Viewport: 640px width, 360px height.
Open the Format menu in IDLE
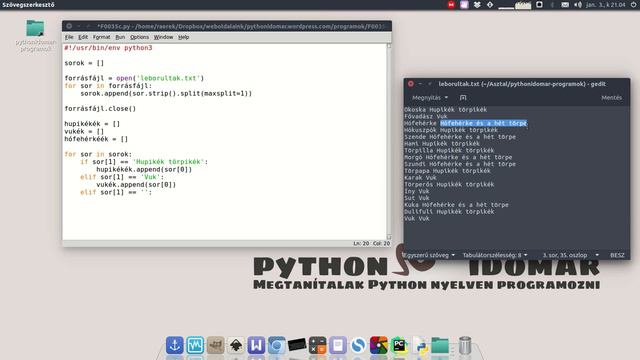[x=101, y=37]
